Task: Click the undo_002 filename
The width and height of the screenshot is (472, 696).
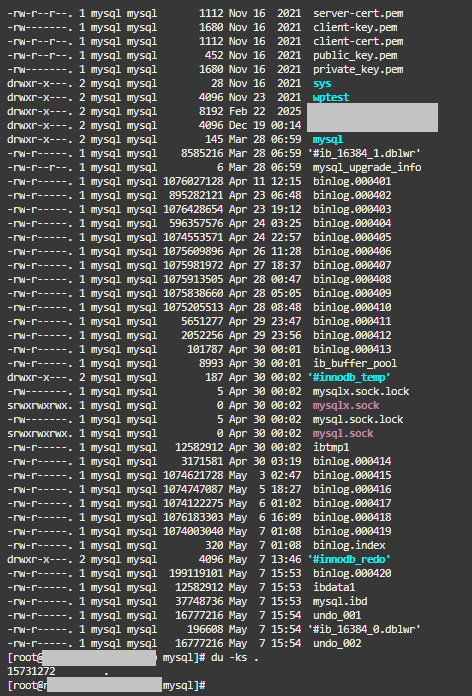Action: click(337, 643)
